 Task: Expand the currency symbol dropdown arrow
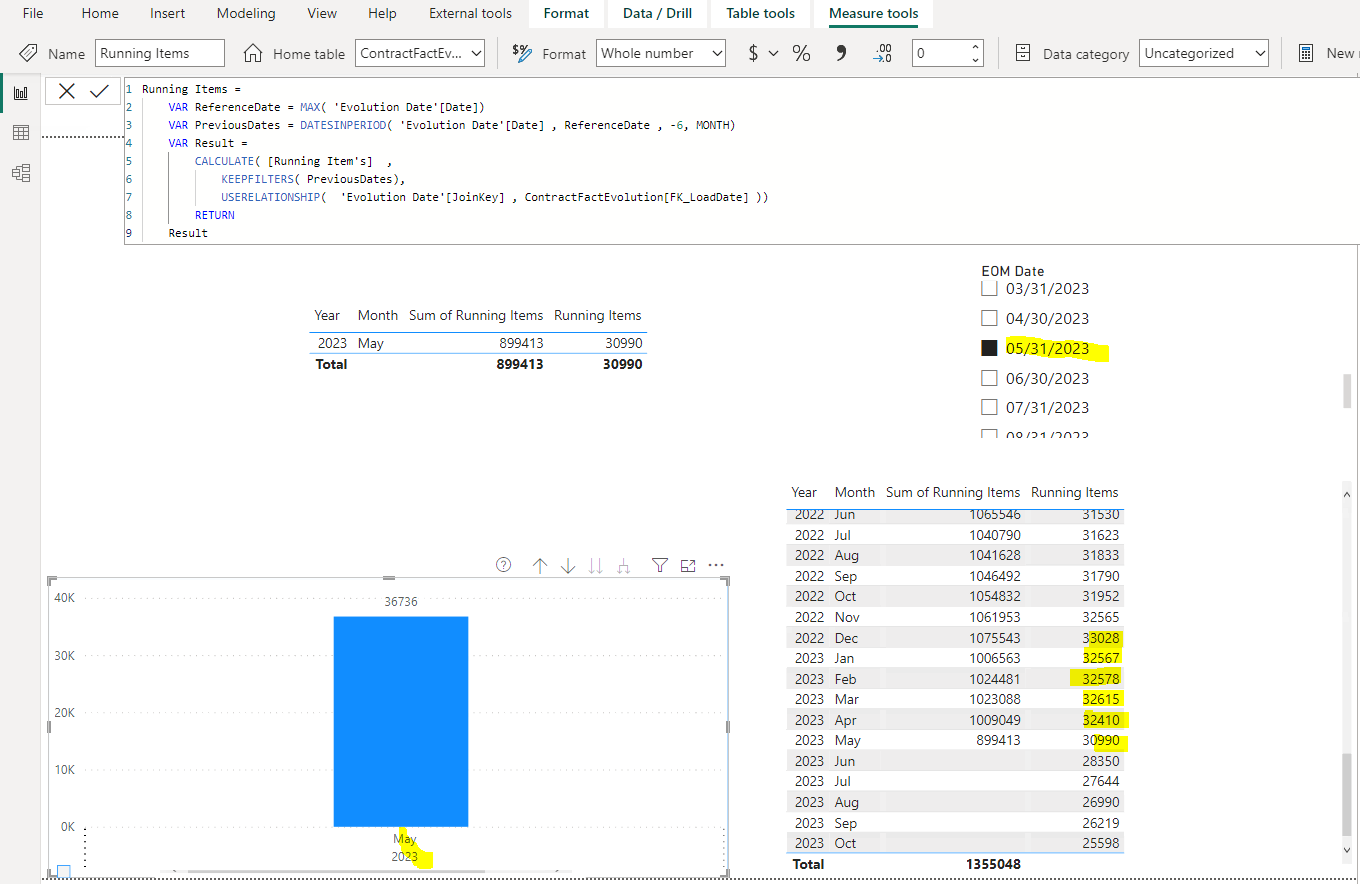pyautogui.click(x=773, y=53)
